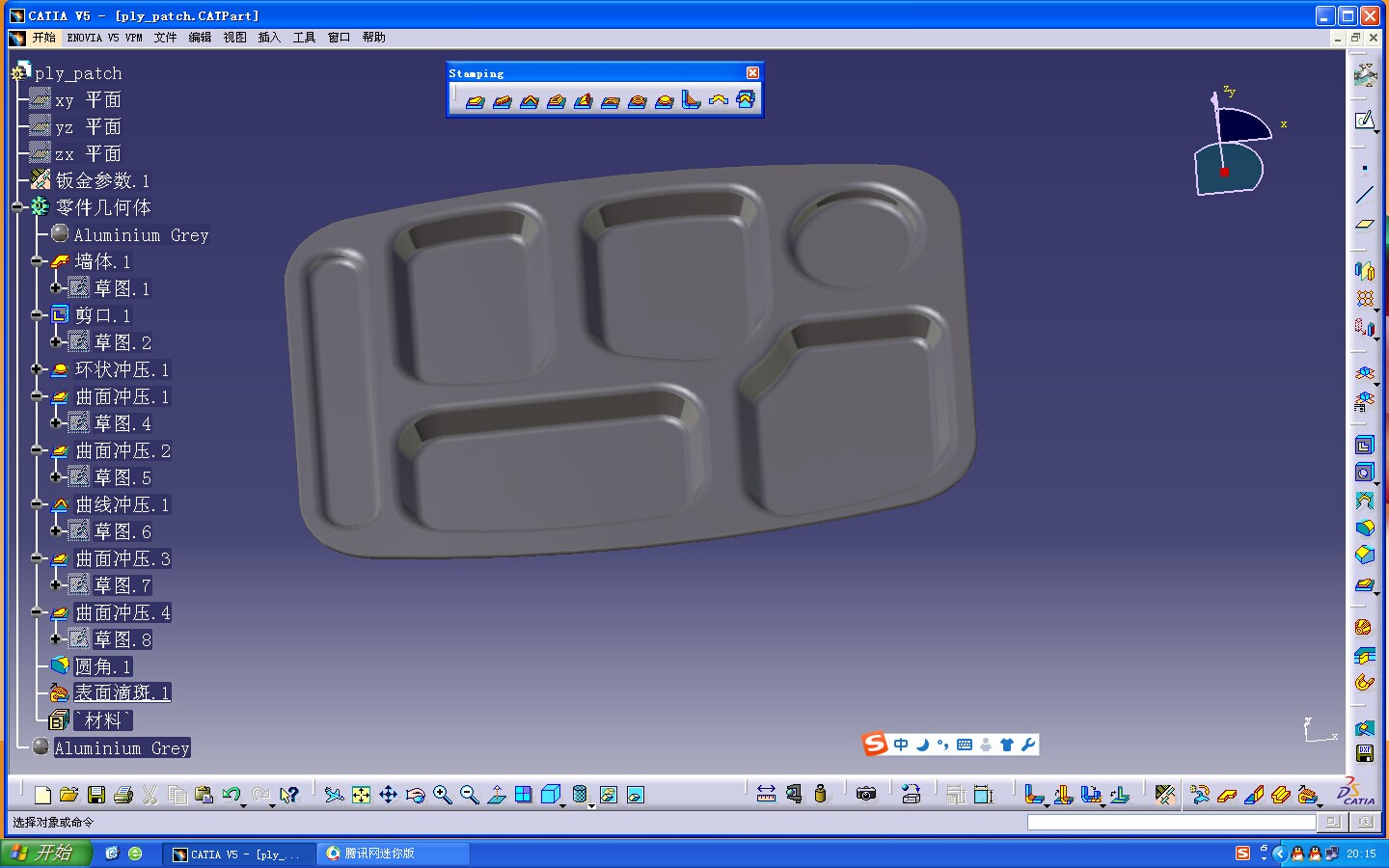Select the Pan arrows icon
1389x868 pixels.
tap(388, 795)
